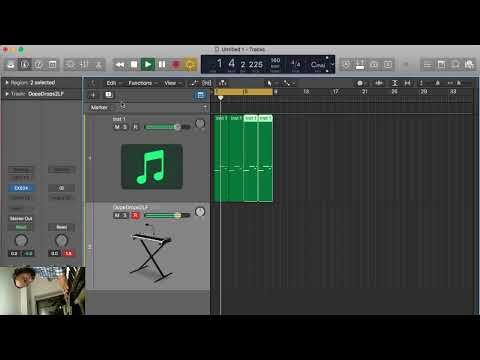Open the left-click pointer tool menu

pos(271,83)
